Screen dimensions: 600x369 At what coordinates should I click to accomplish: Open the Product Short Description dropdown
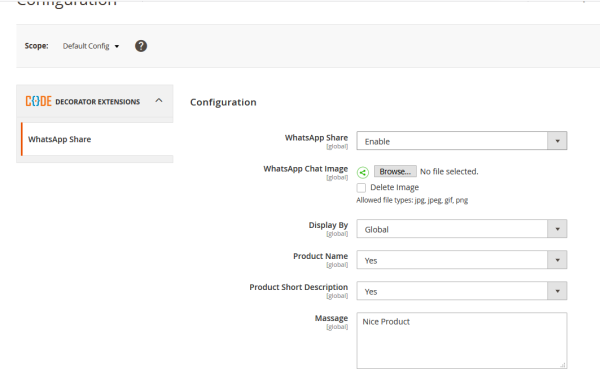pyautogui.click(x=461, y=291)
